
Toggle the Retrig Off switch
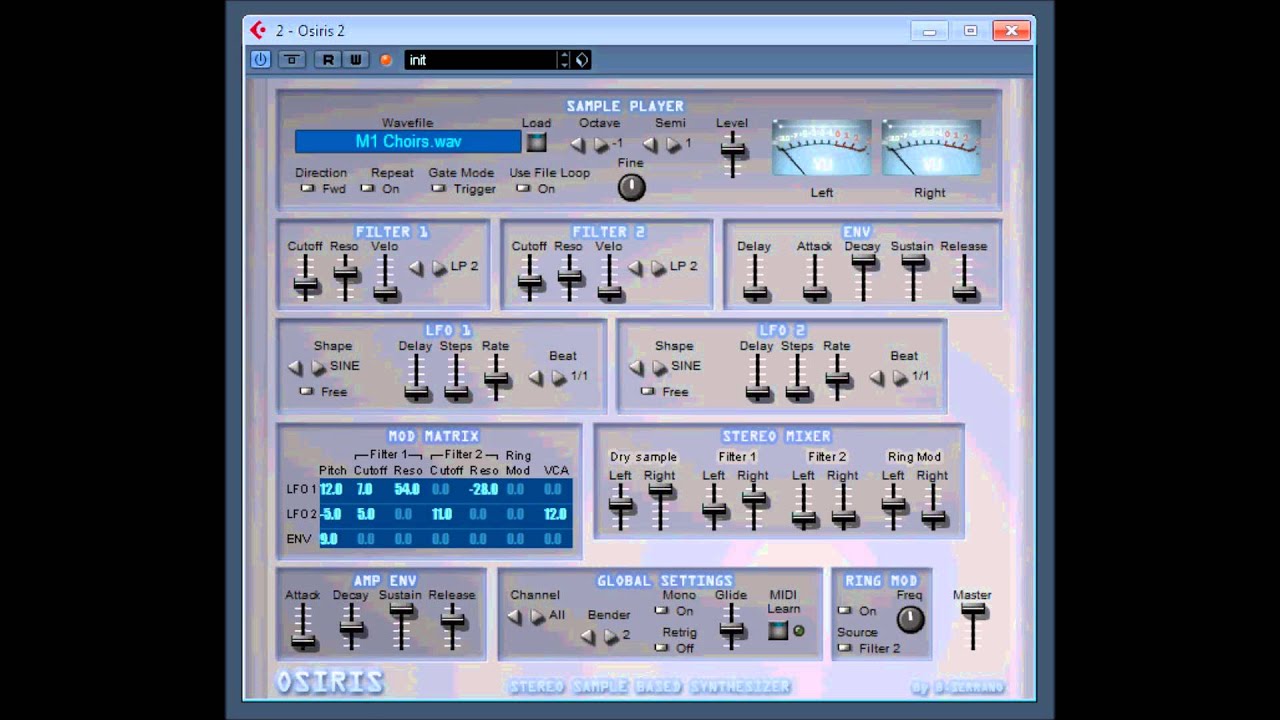click(x=662, y=648)
